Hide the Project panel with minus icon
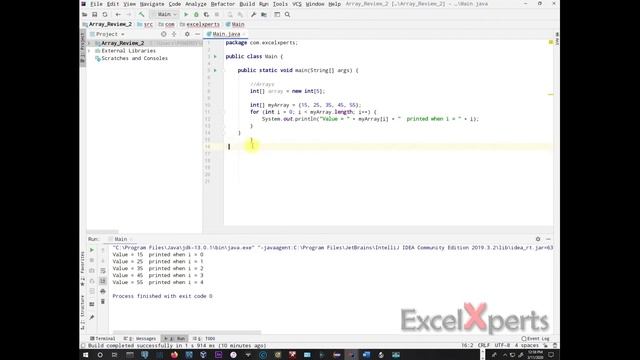Screen dimensions: 640x360 click(x=198, y=34)
